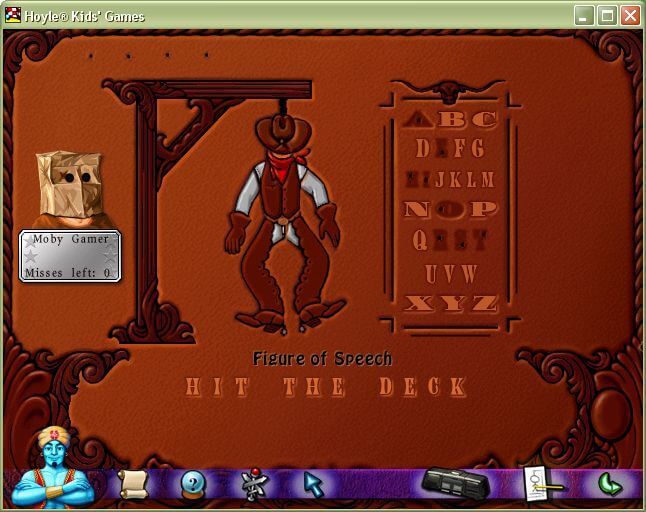This screenshot has height=512, width=646.
Task: Choose letter F from the alphabet
Action: tap(460, 148)
